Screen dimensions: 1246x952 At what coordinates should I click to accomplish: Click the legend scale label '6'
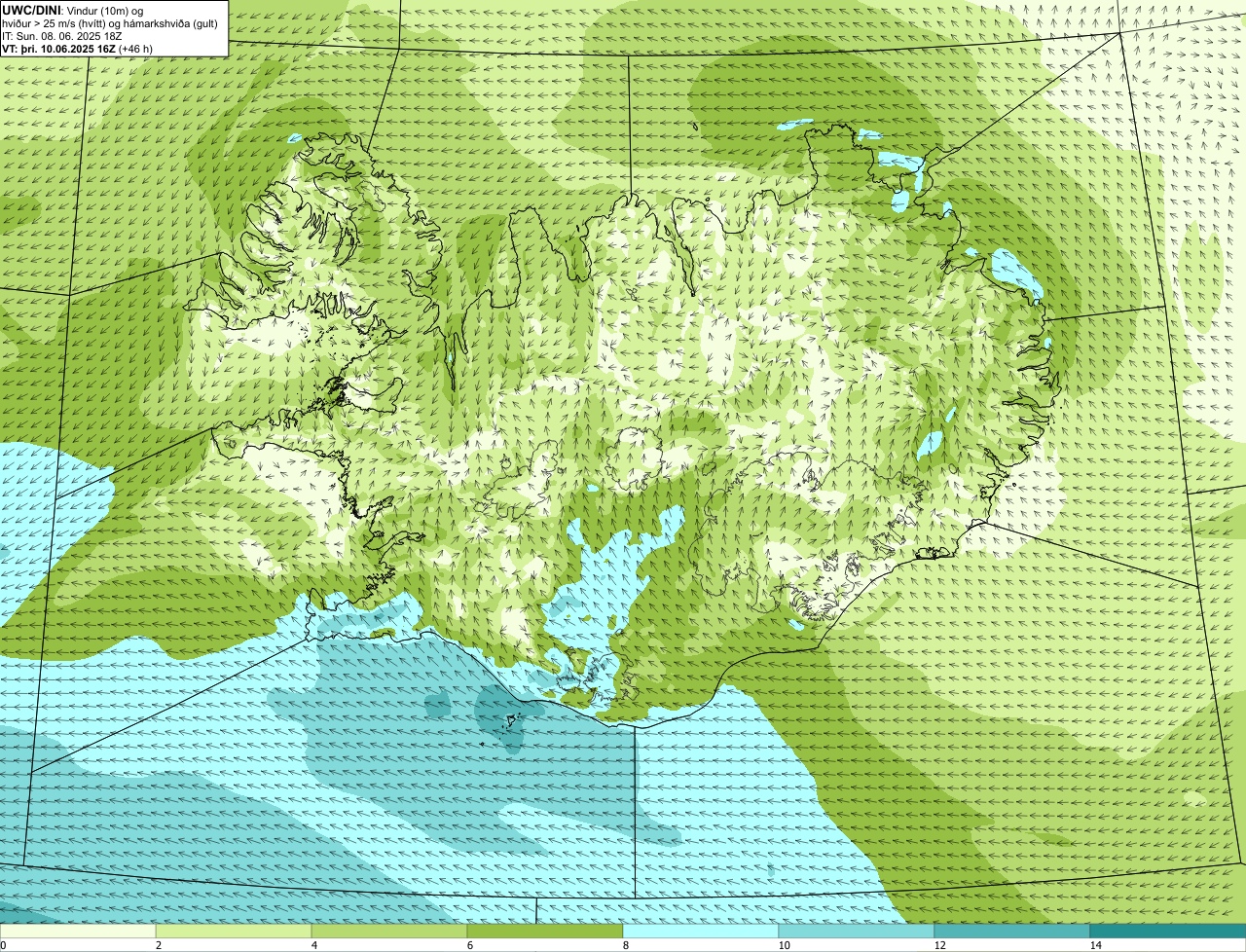click(469, 945)
